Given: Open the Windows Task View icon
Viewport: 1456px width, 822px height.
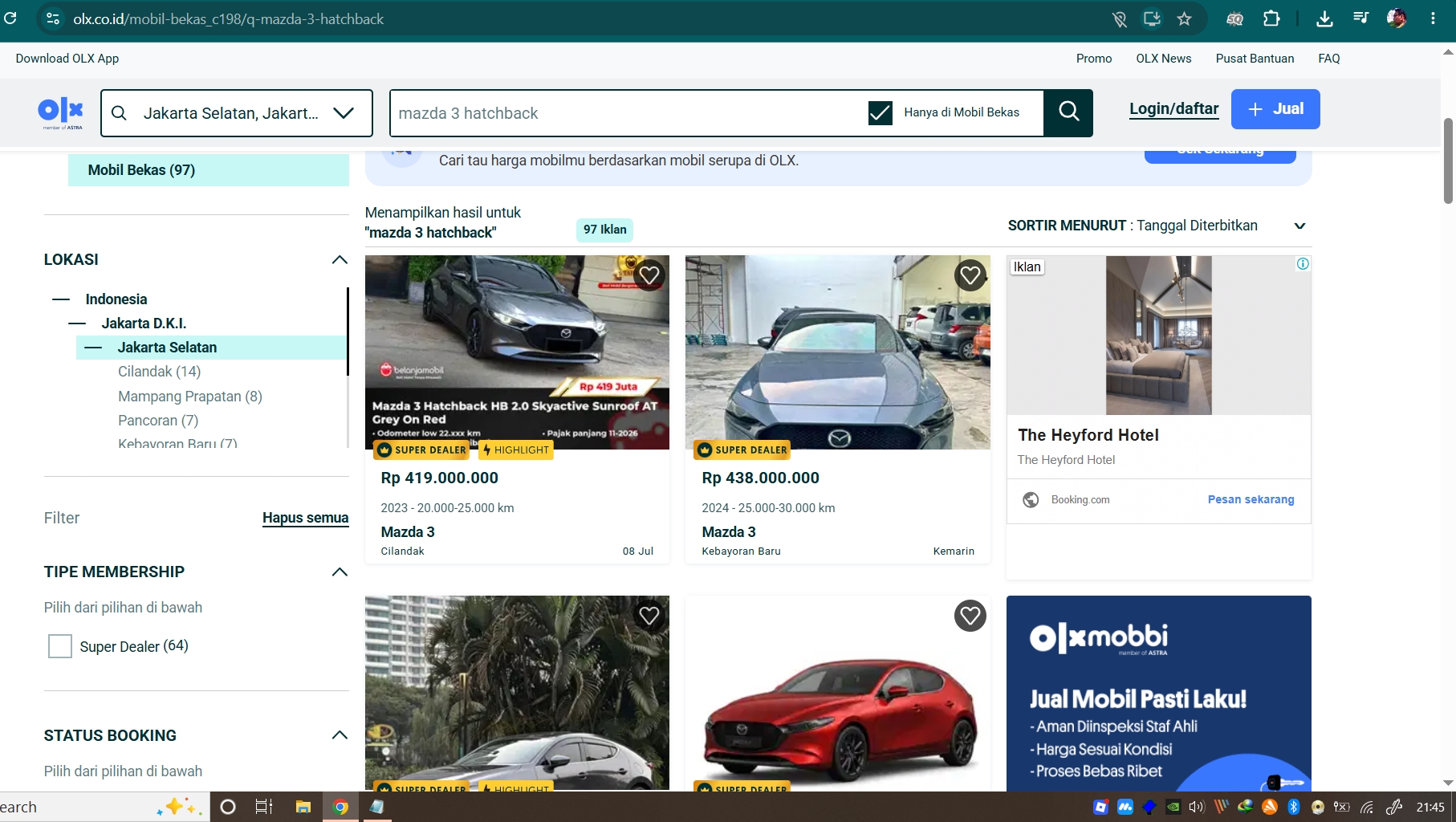Looking at the screenshot, I should pyautogui.click(x=264, y=807).
